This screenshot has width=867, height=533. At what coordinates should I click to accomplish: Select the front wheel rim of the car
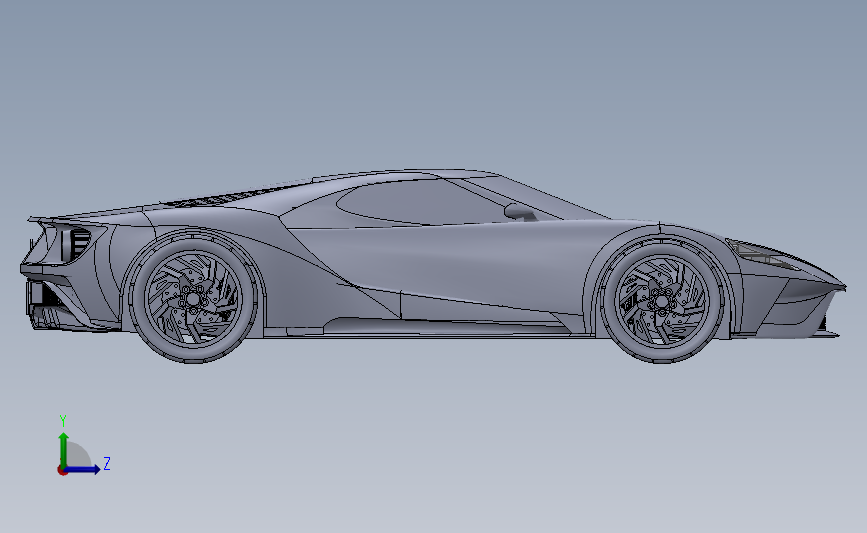[661, 301]
